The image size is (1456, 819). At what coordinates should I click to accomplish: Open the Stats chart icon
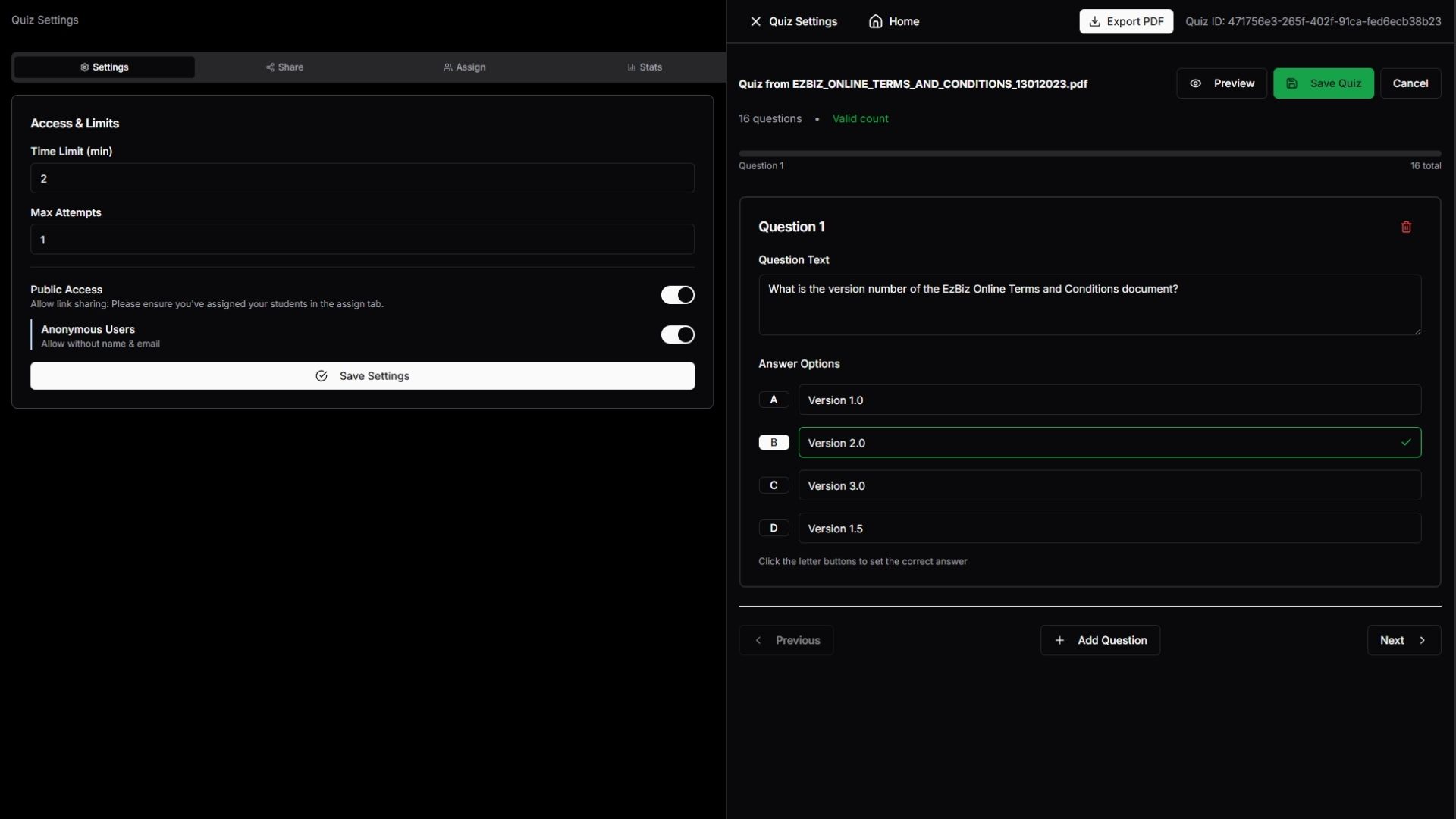tap(632, 67)
